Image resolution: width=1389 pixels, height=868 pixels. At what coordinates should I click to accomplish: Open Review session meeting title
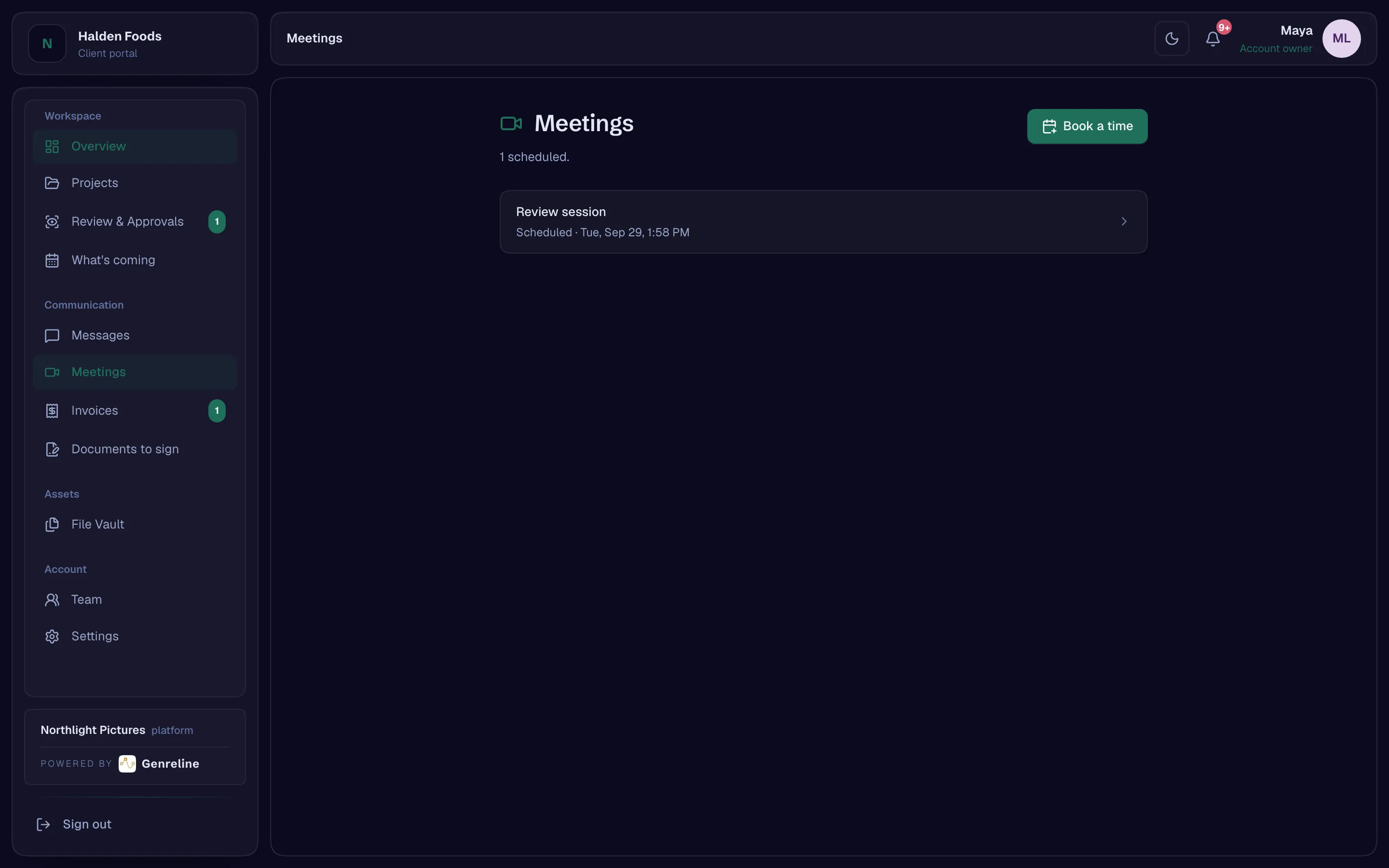coord(561,212)
